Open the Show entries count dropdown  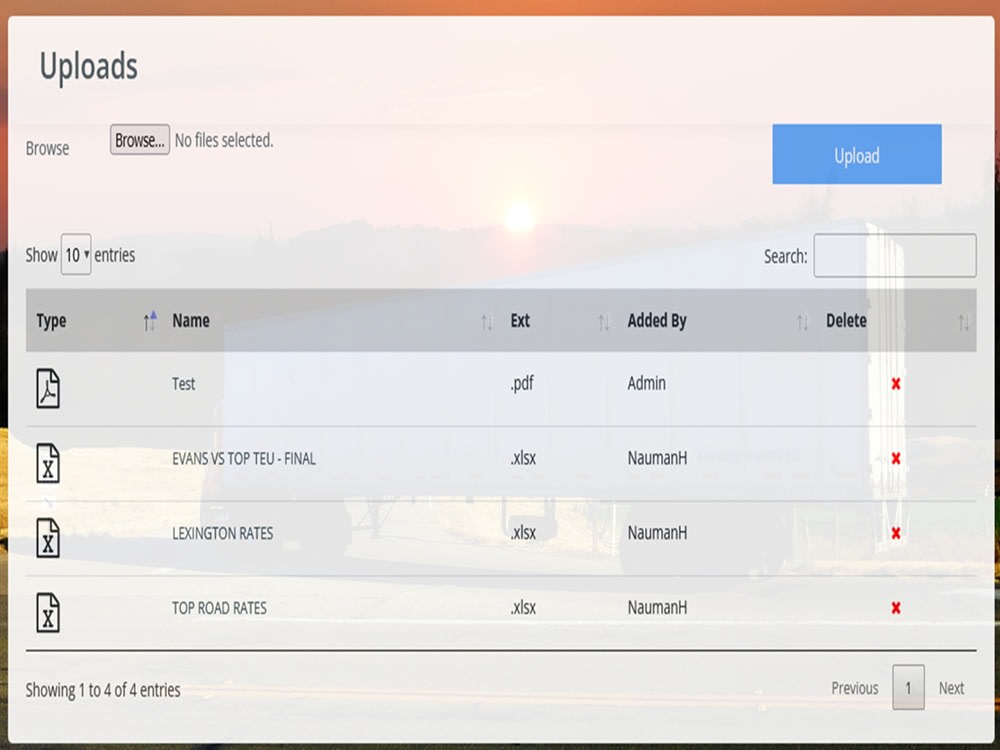point(76,254)
